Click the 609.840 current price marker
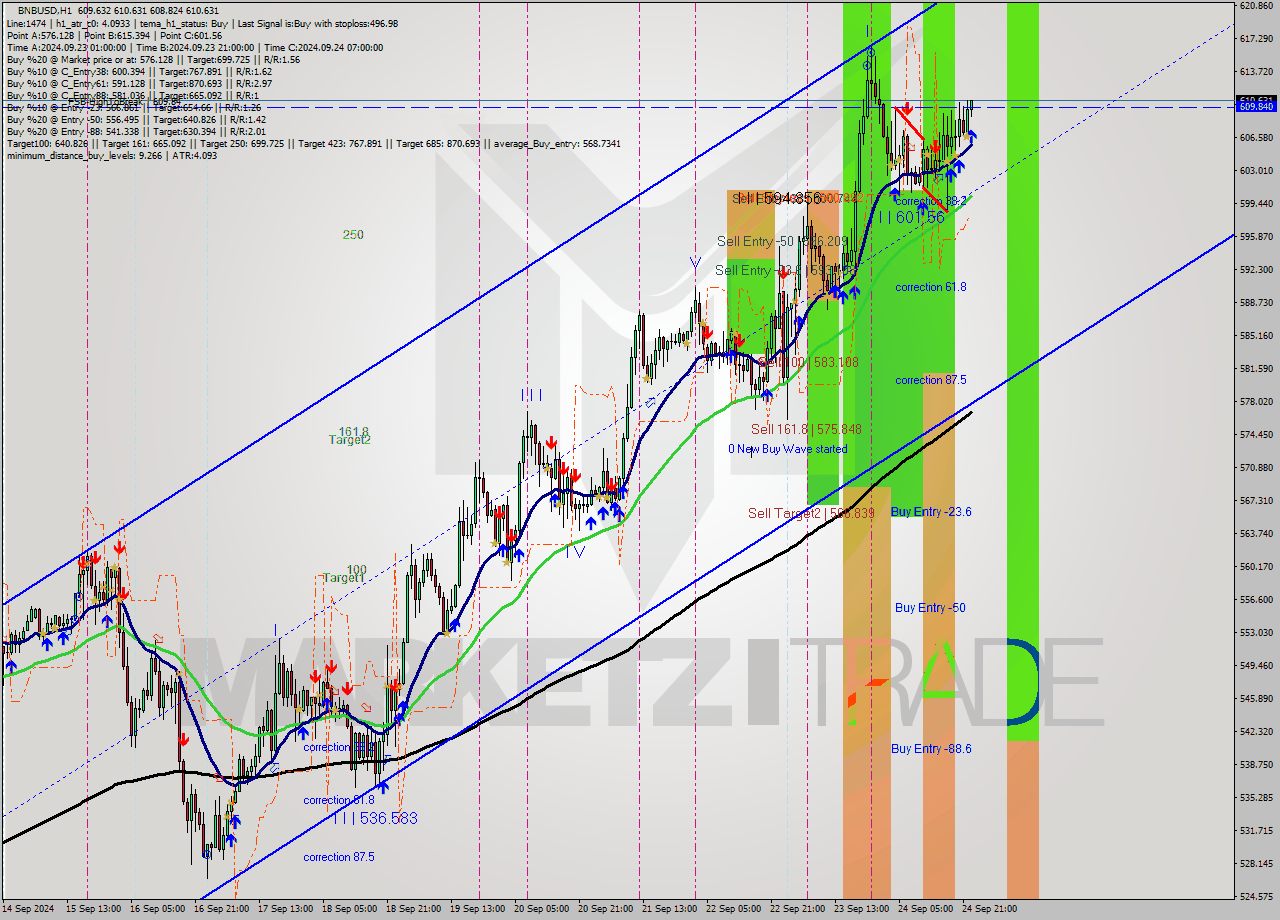This screenshot has height=920, width=1280. tap(1257, 107)
